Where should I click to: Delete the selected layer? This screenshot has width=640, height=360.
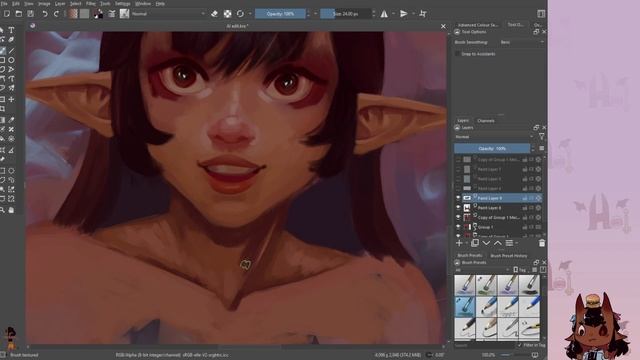point(542,243)
